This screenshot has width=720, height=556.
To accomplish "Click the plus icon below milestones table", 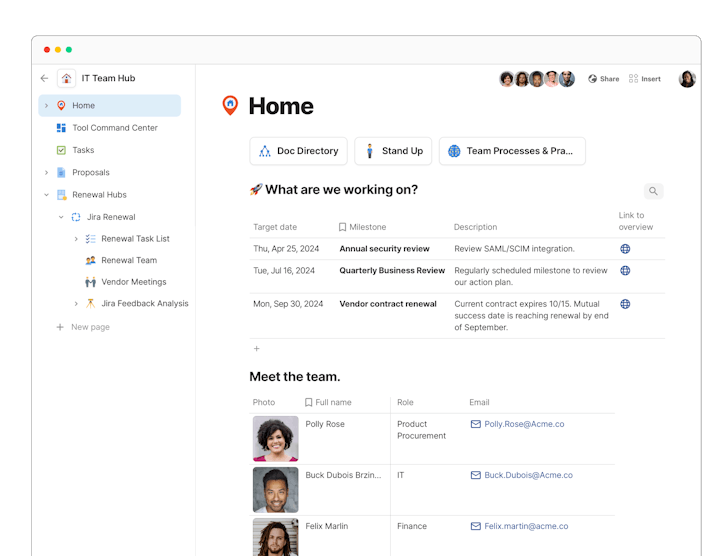I will (256, 349).
